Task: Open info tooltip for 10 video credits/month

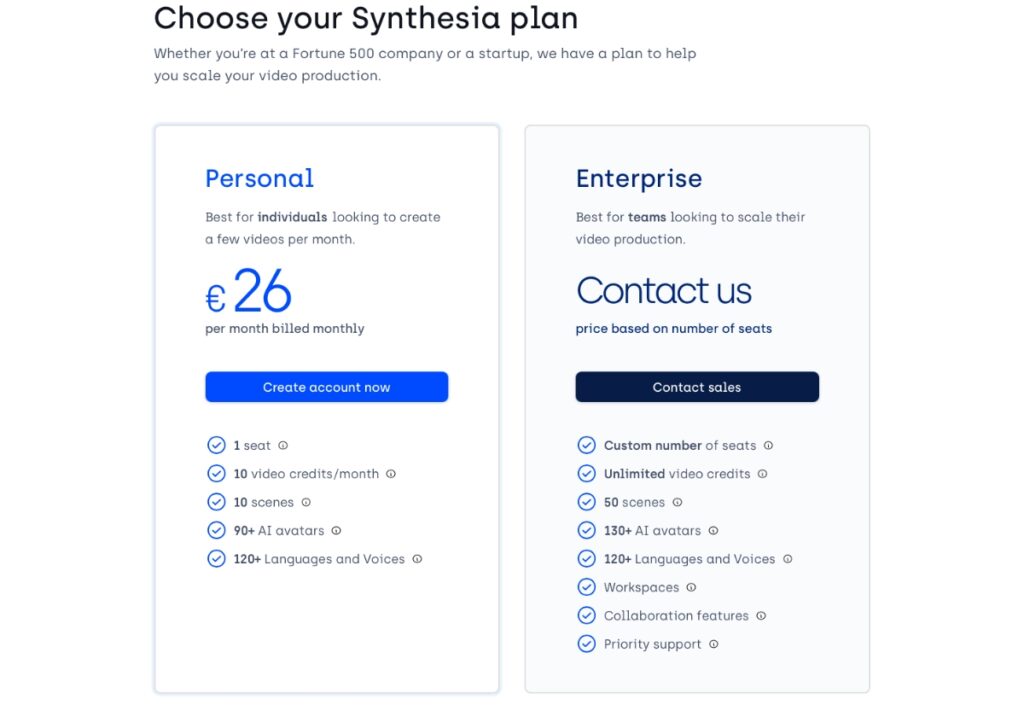Action: coord(391,473)
